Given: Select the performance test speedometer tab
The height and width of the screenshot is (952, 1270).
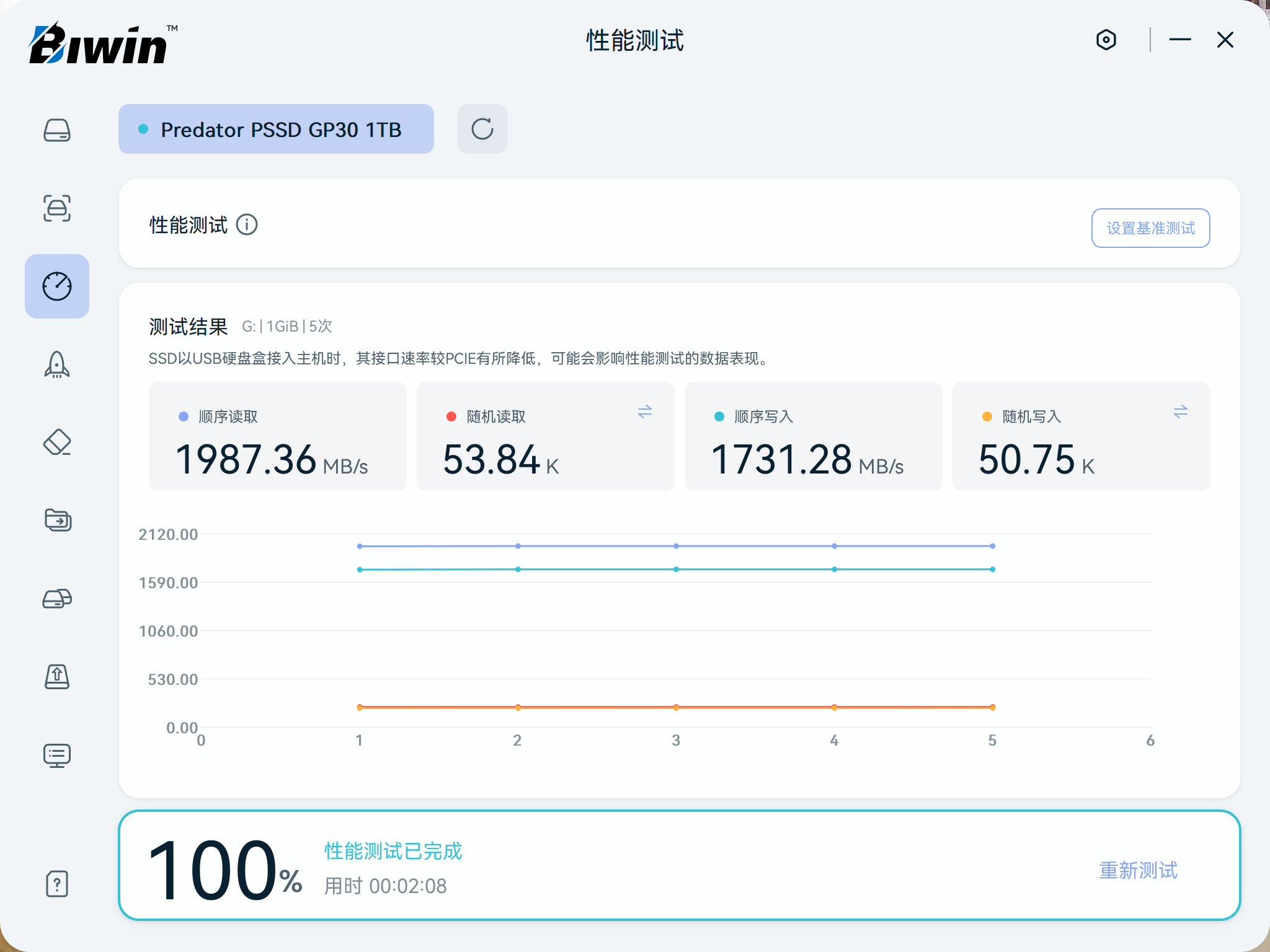Looking at the screenshot, I should click(x=57, y=286).
